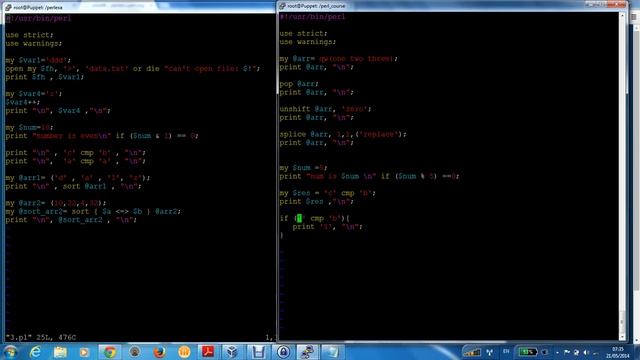This screenshot has height=360, width=640.
Task: Open Windows Explorer folder icon in taskbar
Action: pyautogui.click(x=60, y=352)
